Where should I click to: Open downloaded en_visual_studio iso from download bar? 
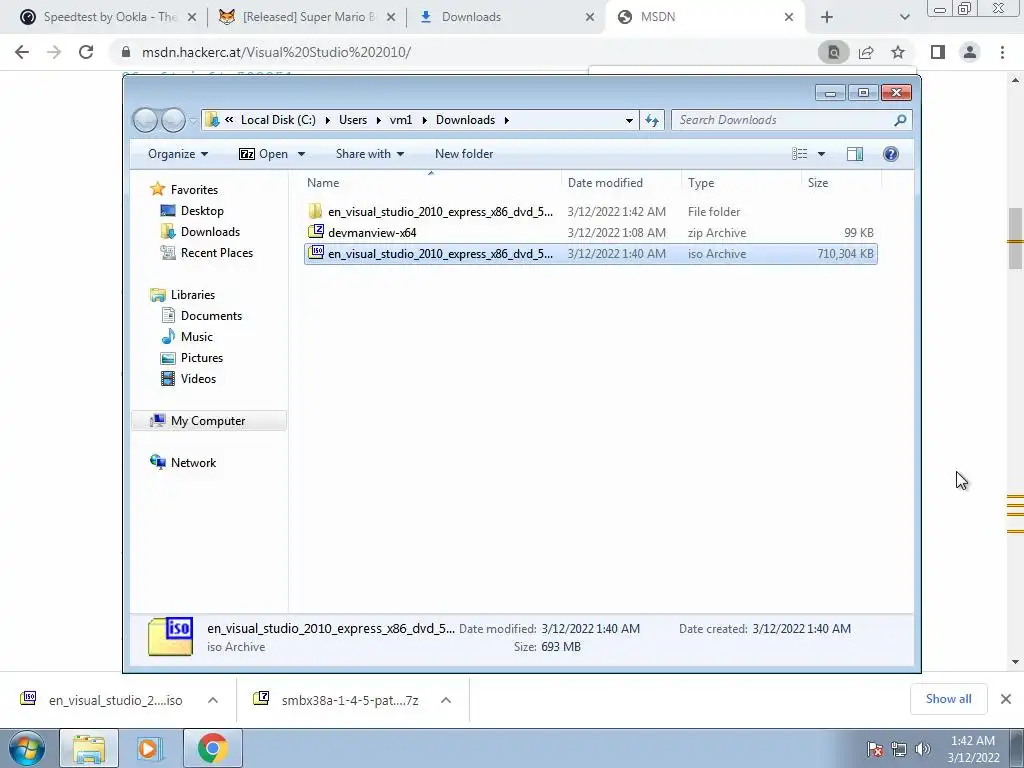point(102,700)
